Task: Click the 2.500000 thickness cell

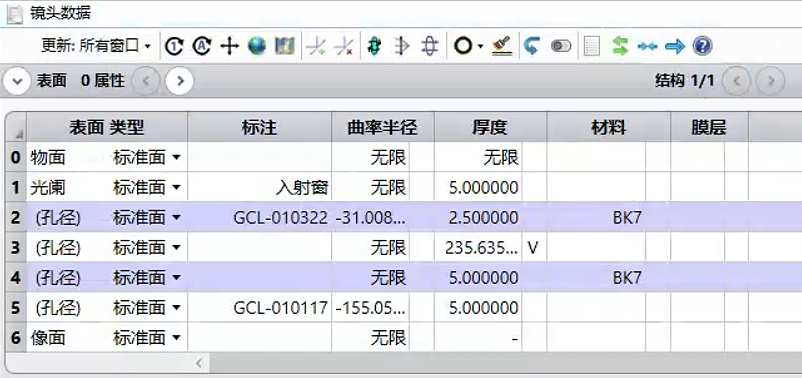Action: coord(478,218)
